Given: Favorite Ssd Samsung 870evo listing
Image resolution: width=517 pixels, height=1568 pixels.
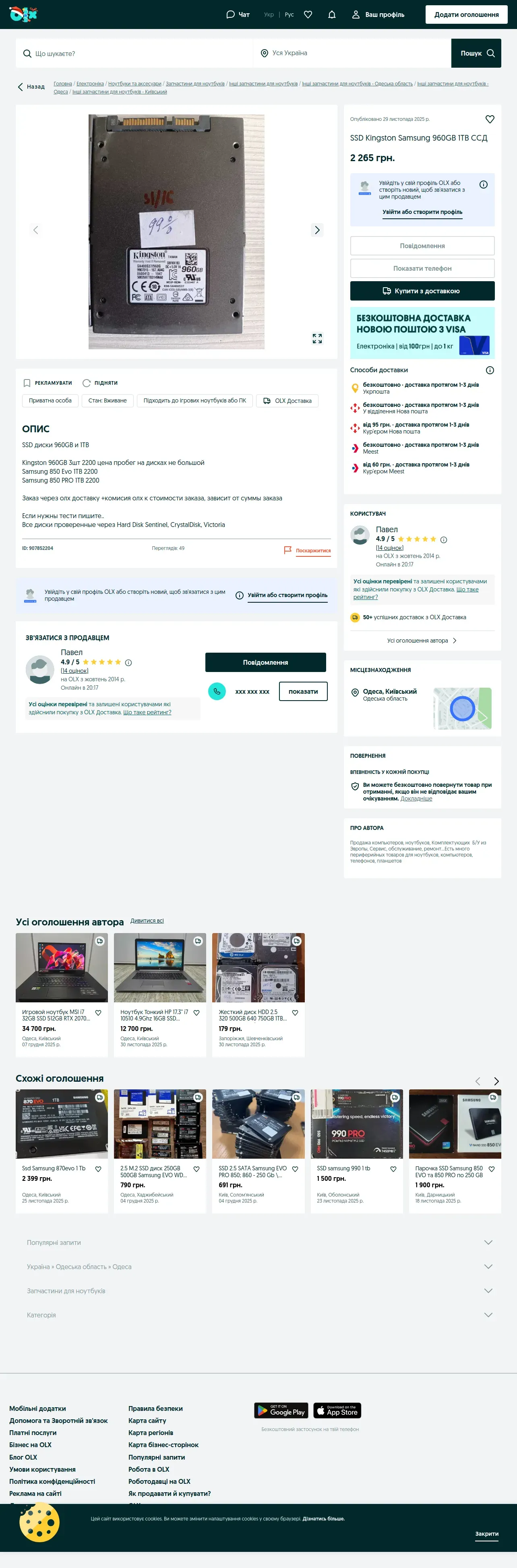Looking at the screenshot, I should coord(98,1169).
